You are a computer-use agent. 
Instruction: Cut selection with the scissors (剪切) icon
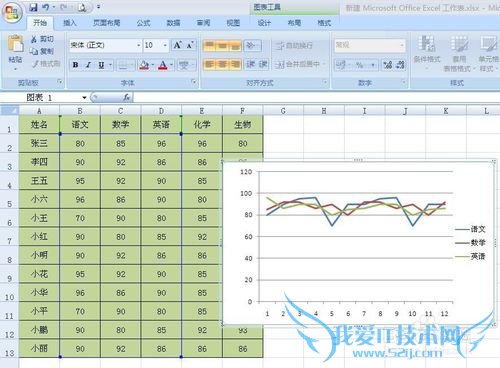point(42,39)
